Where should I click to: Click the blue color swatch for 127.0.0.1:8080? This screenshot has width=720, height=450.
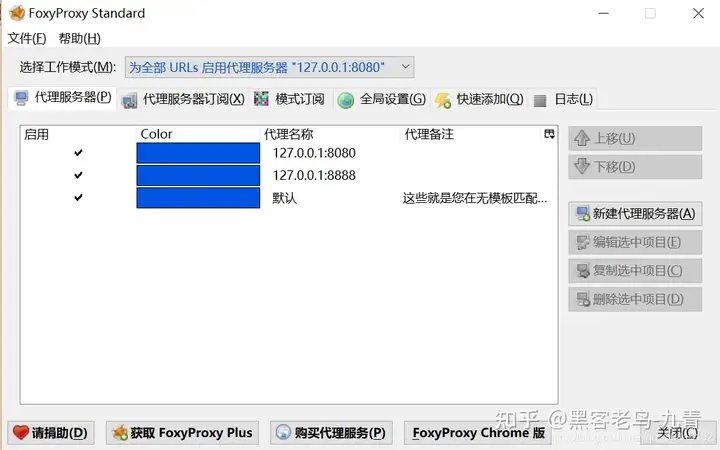pos(198,153)
